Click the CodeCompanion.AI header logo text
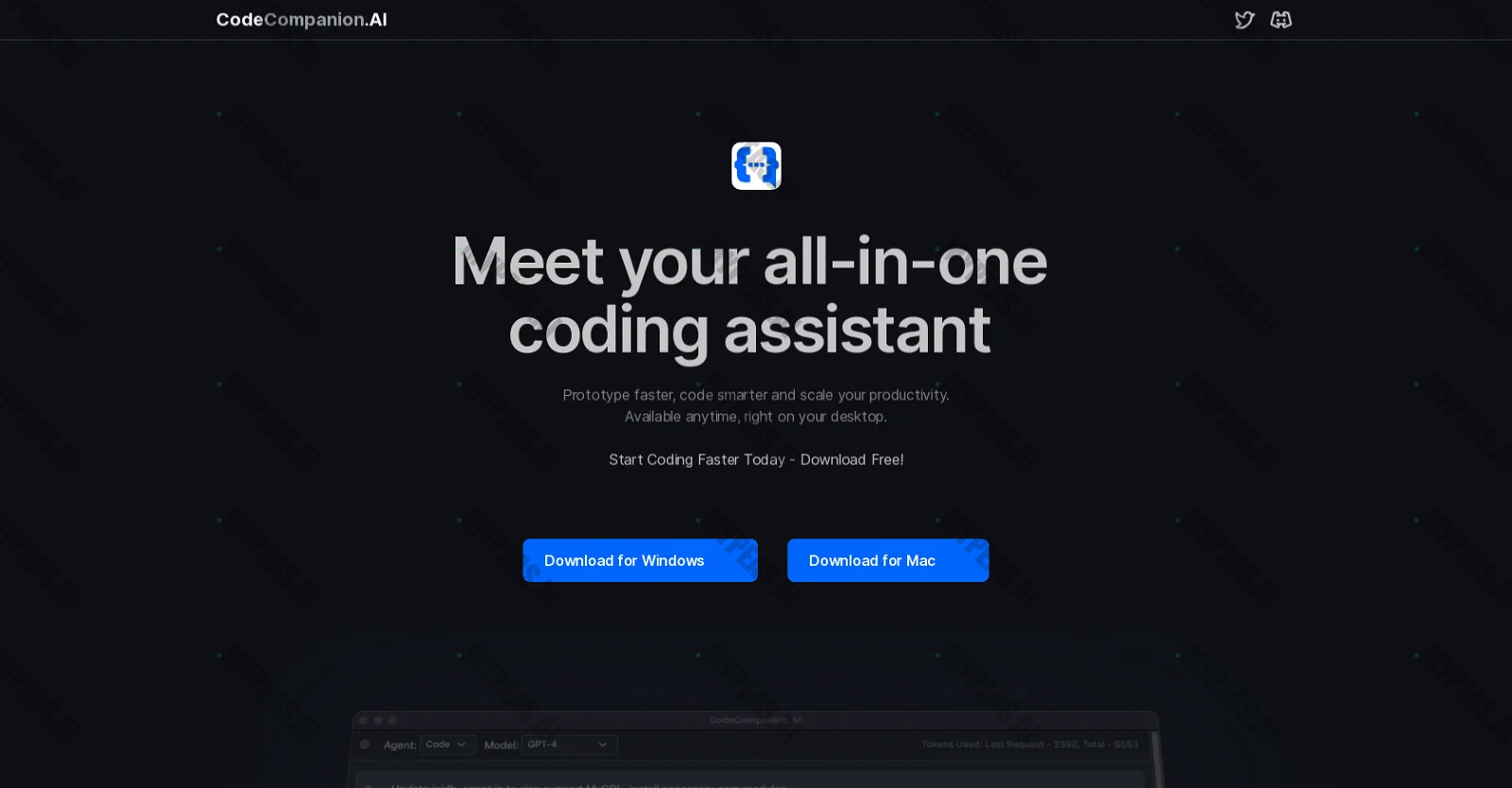The width and height of the screenshot is (1512, 788). click(x=301, y=20)
